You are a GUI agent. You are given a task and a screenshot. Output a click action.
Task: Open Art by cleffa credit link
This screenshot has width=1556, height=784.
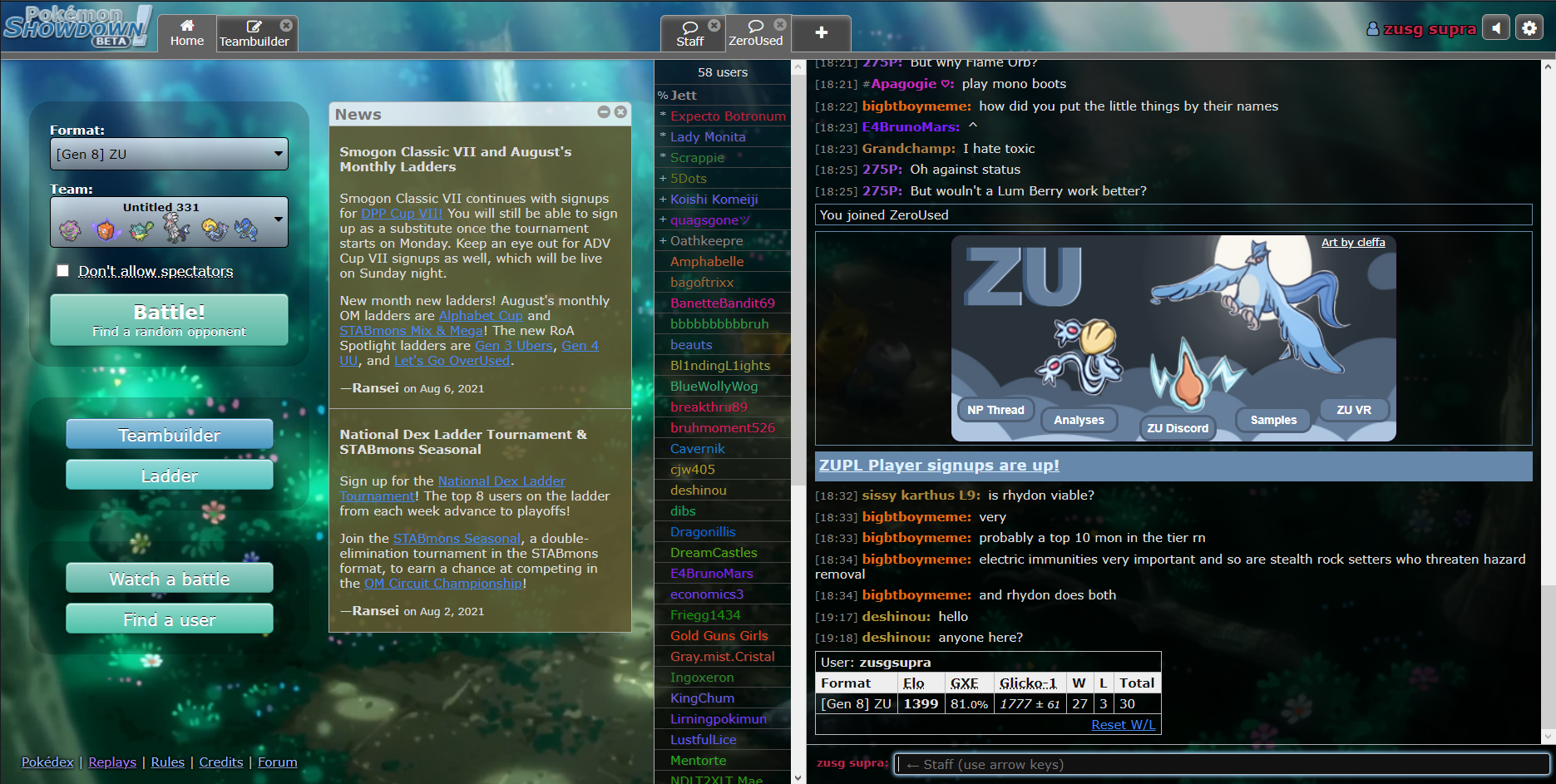click(x=1353, y=242)
